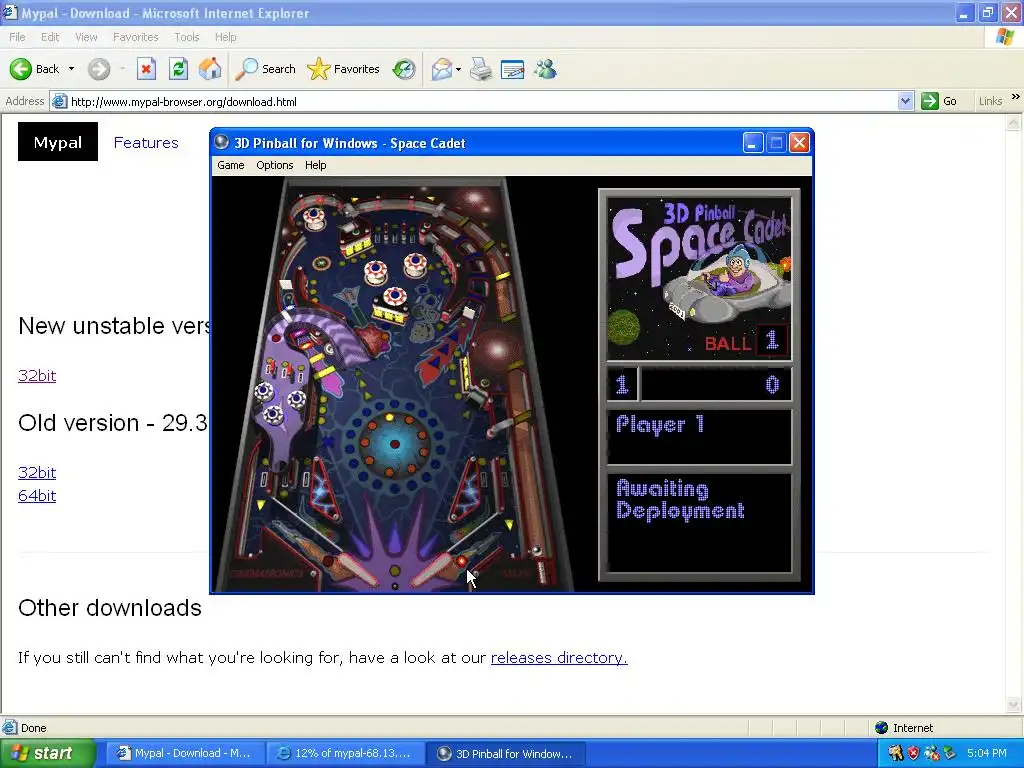
Task: Click the page icon beside the address URL
Action: pyautogui.click(x=59, y=101)
